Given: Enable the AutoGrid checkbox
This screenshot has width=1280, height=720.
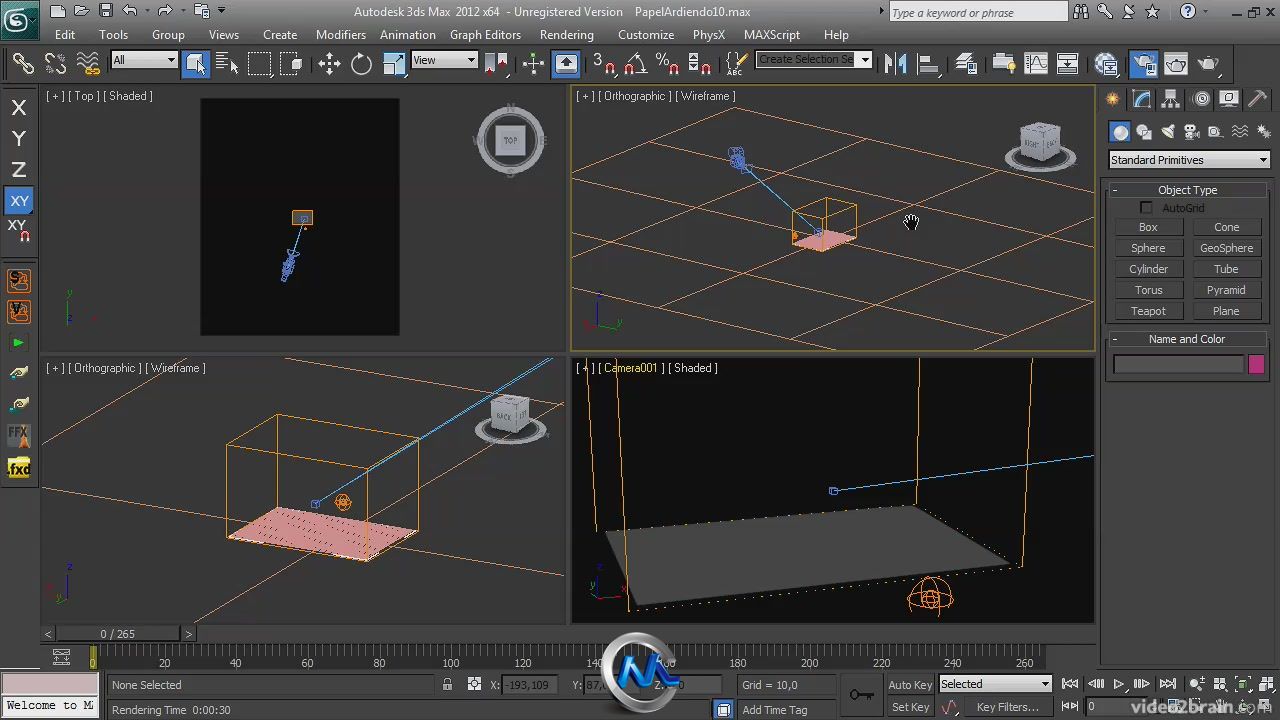Looking at the screenshot, I should click(1146, 208).
